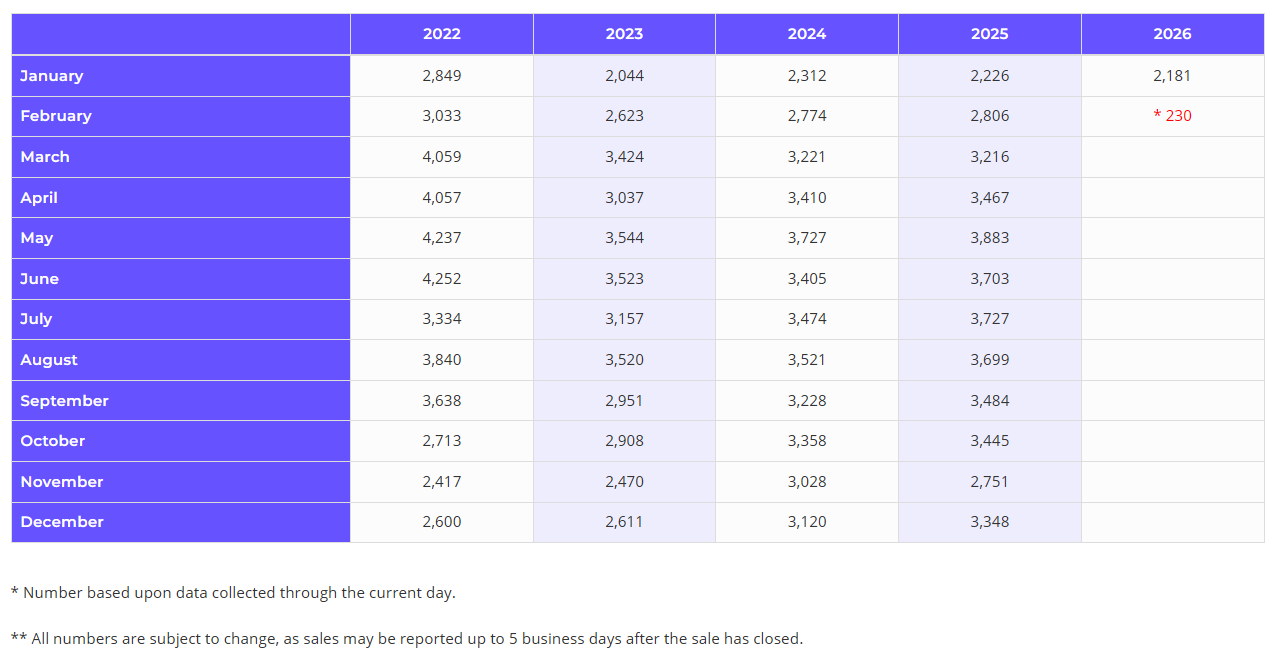Select the November 2024 cell showing 3,028

click(807, 482)
